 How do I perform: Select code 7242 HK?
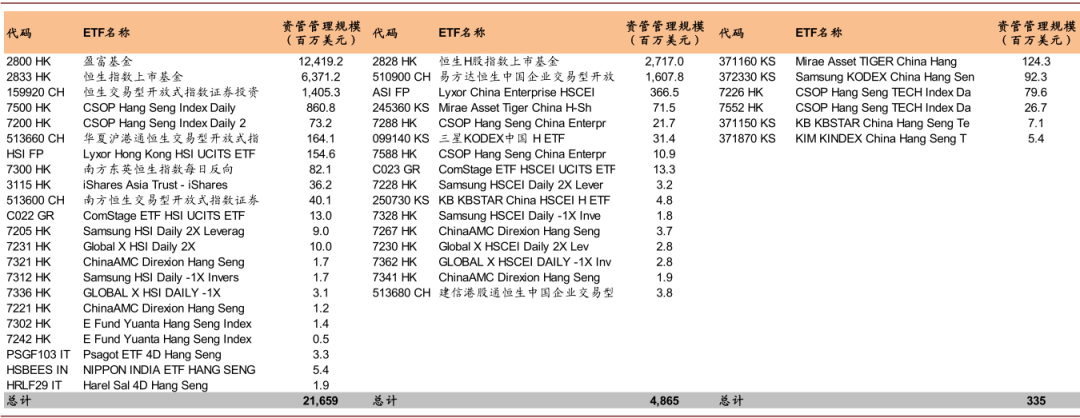[x=28, y=339]
